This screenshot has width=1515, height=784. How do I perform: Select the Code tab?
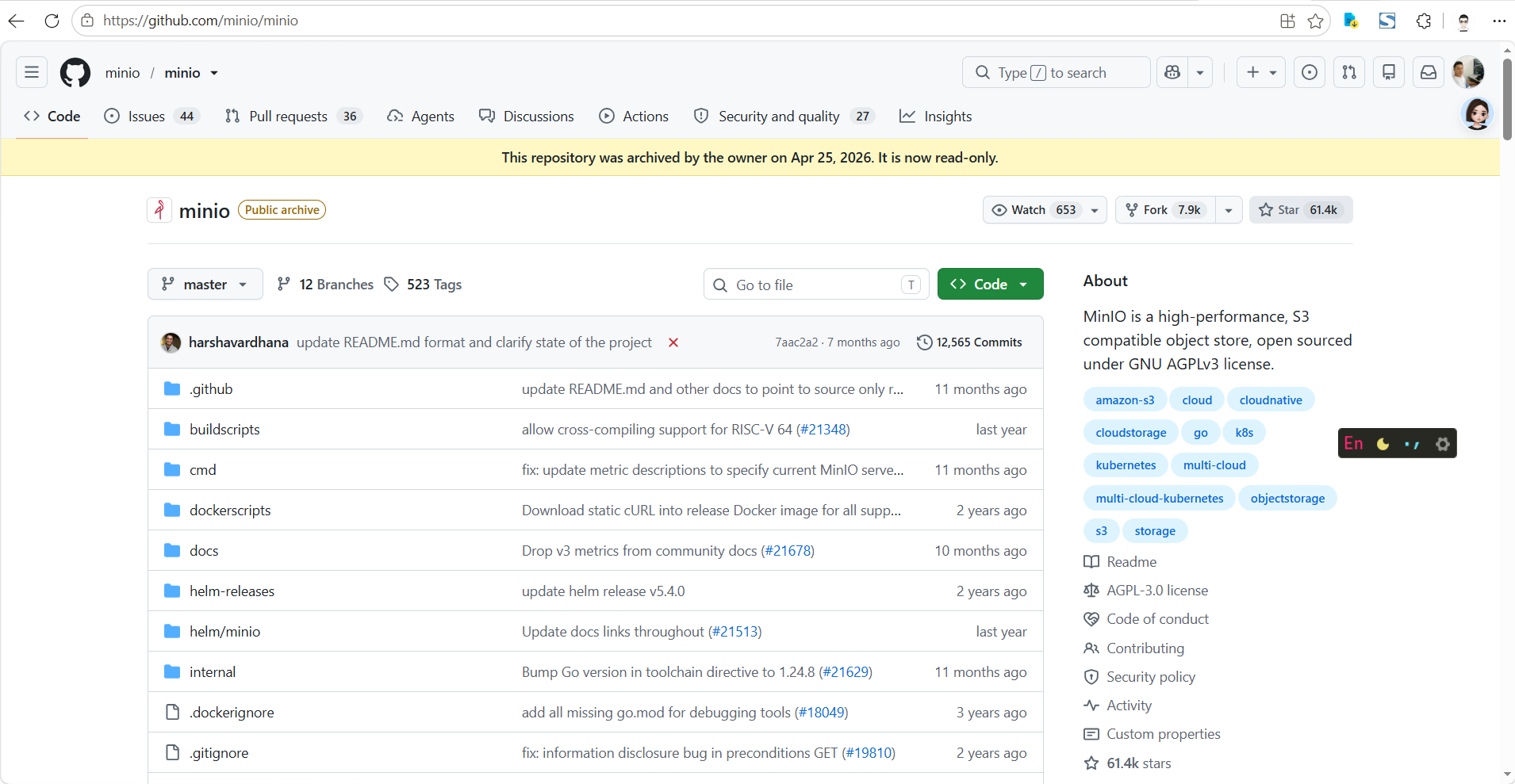52,117
